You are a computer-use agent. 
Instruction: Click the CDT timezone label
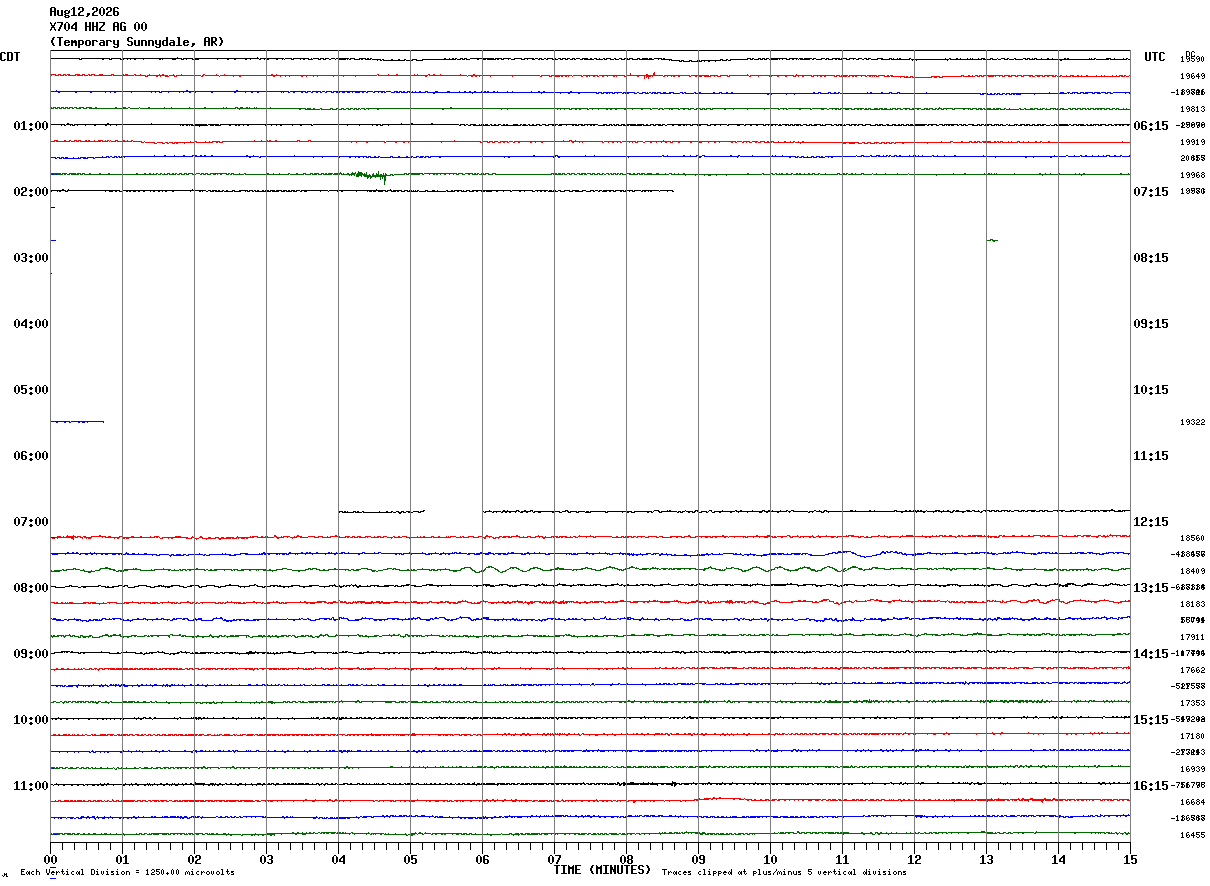coord(10,57)
